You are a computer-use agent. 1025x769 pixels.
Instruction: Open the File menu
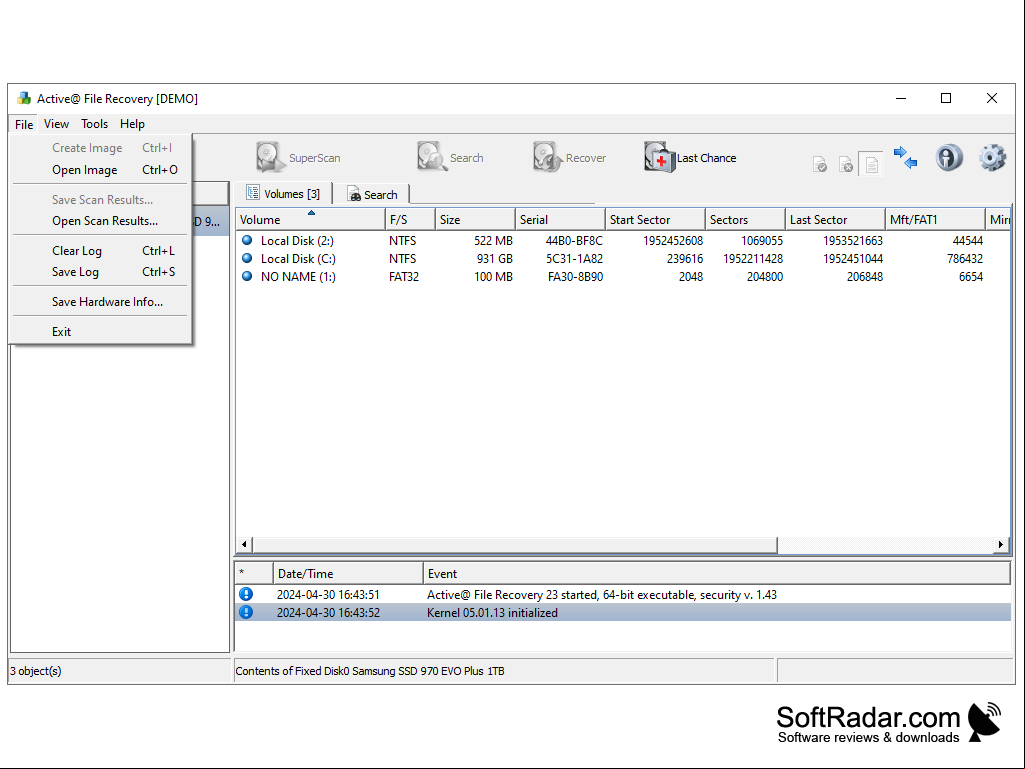click(24, 124)
